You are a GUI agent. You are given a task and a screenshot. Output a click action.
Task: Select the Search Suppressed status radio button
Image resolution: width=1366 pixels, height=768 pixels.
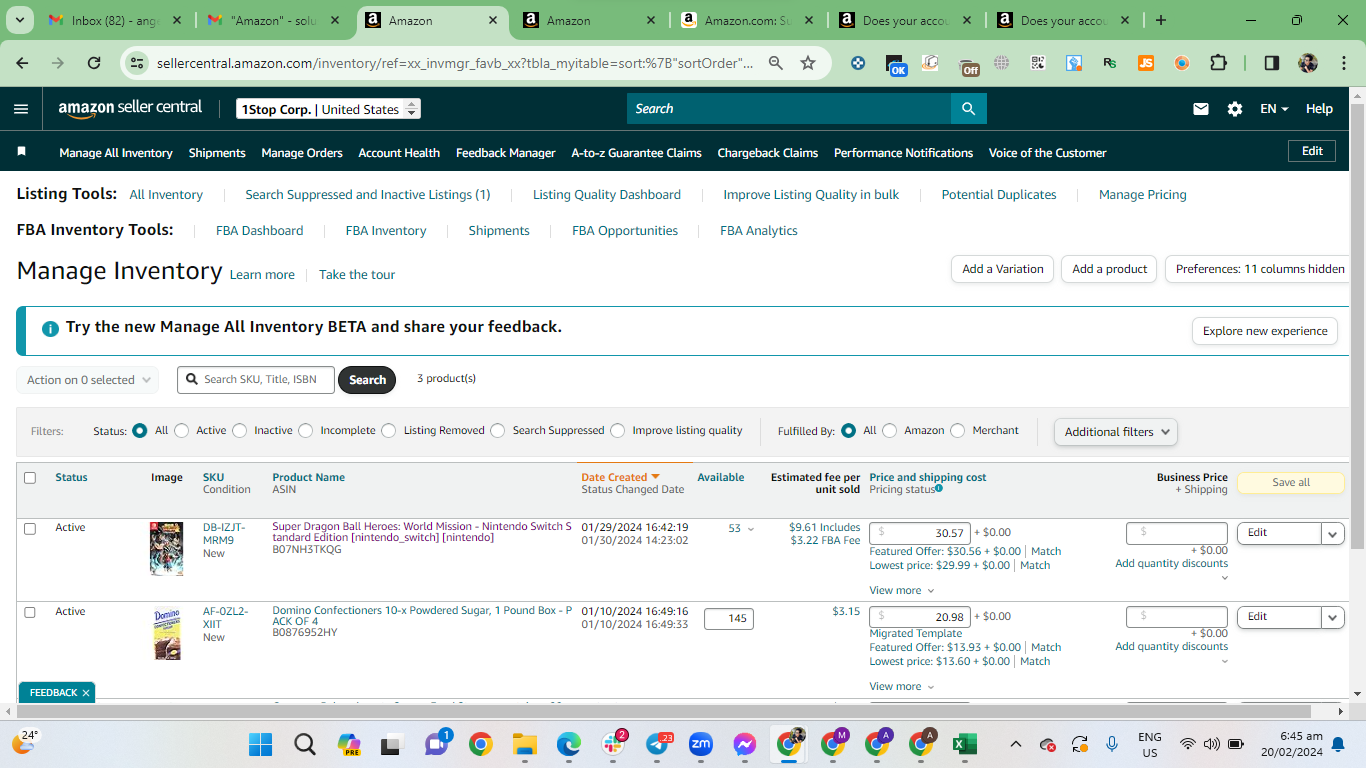click(498, 431)
